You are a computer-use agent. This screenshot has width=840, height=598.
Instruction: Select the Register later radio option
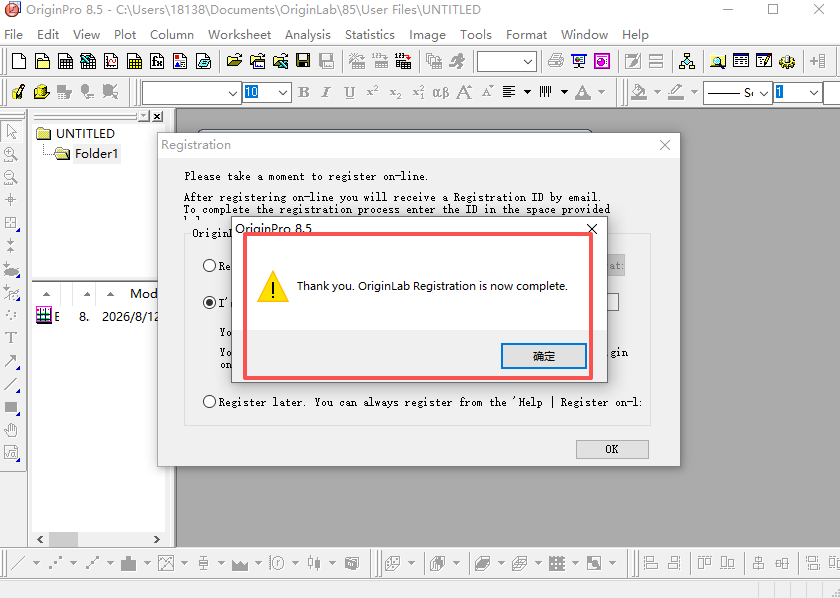pyautogui.click(x=209, y=401)
